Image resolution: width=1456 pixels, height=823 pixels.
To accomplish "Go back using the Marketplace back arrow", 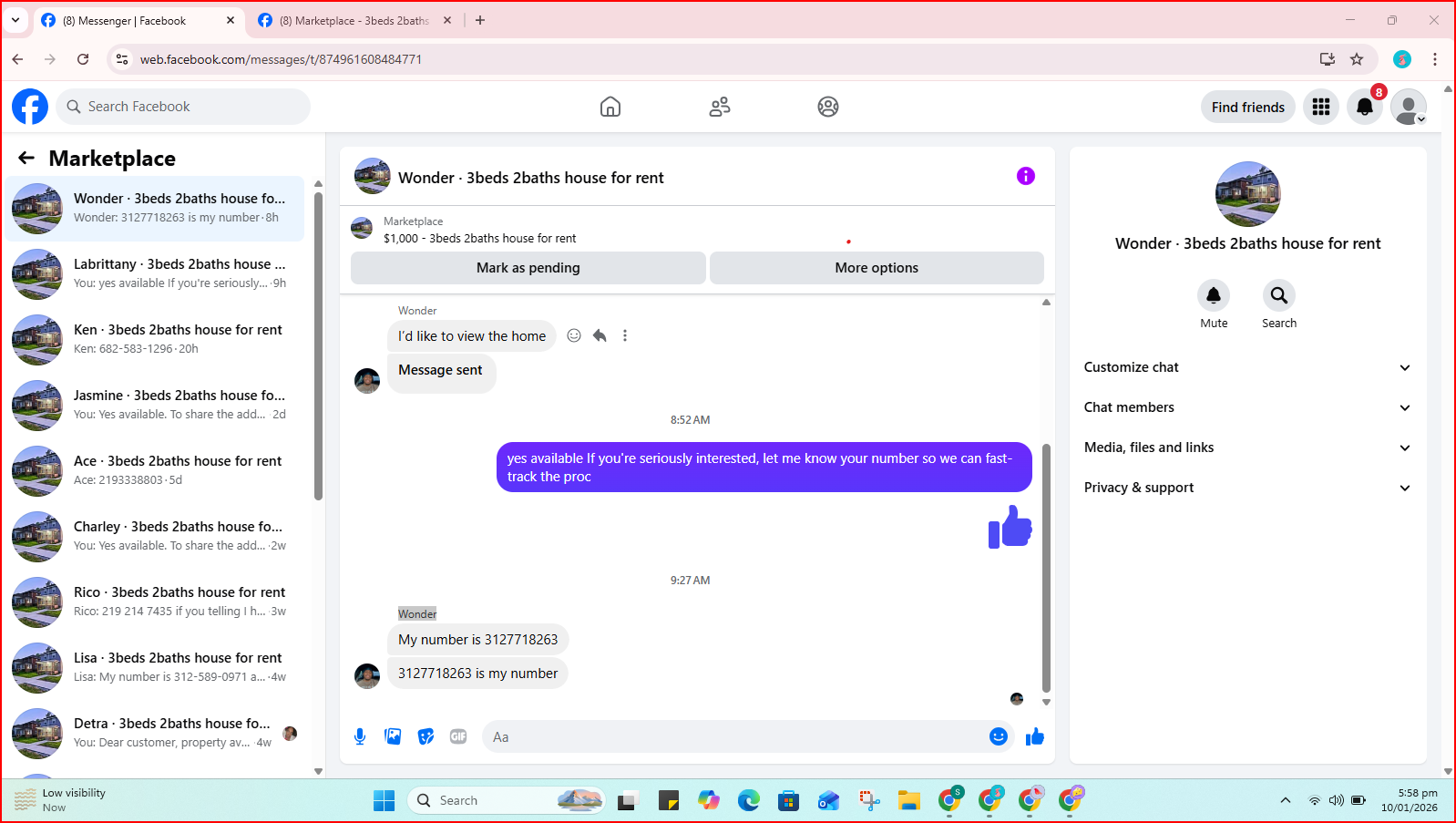I will point(26,158).
